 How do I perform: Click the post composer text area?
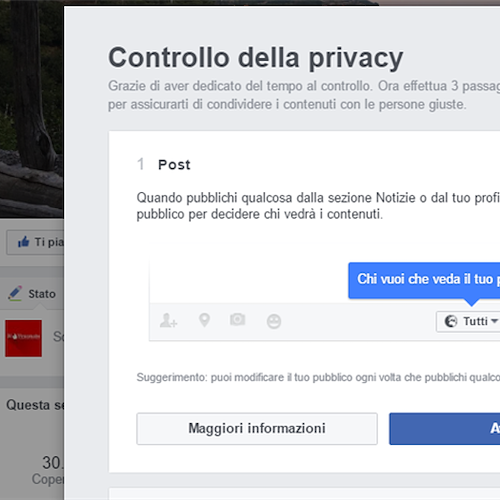tap(248, 282)
